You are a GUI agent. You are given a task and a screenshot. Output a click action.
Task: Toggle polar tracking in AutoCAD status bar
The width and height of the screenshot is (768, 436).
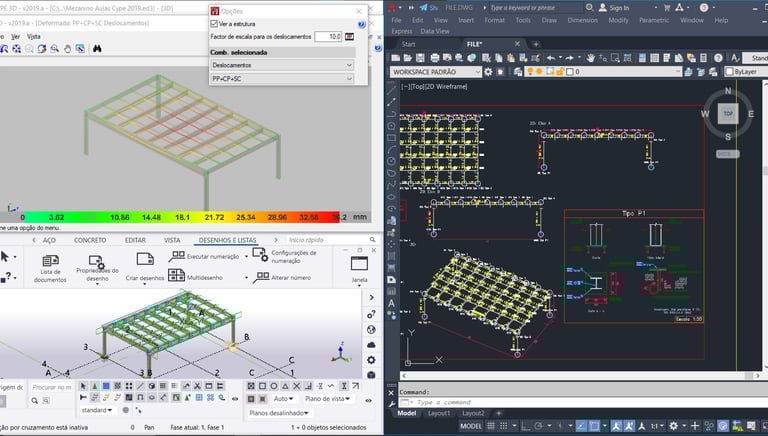538,426
